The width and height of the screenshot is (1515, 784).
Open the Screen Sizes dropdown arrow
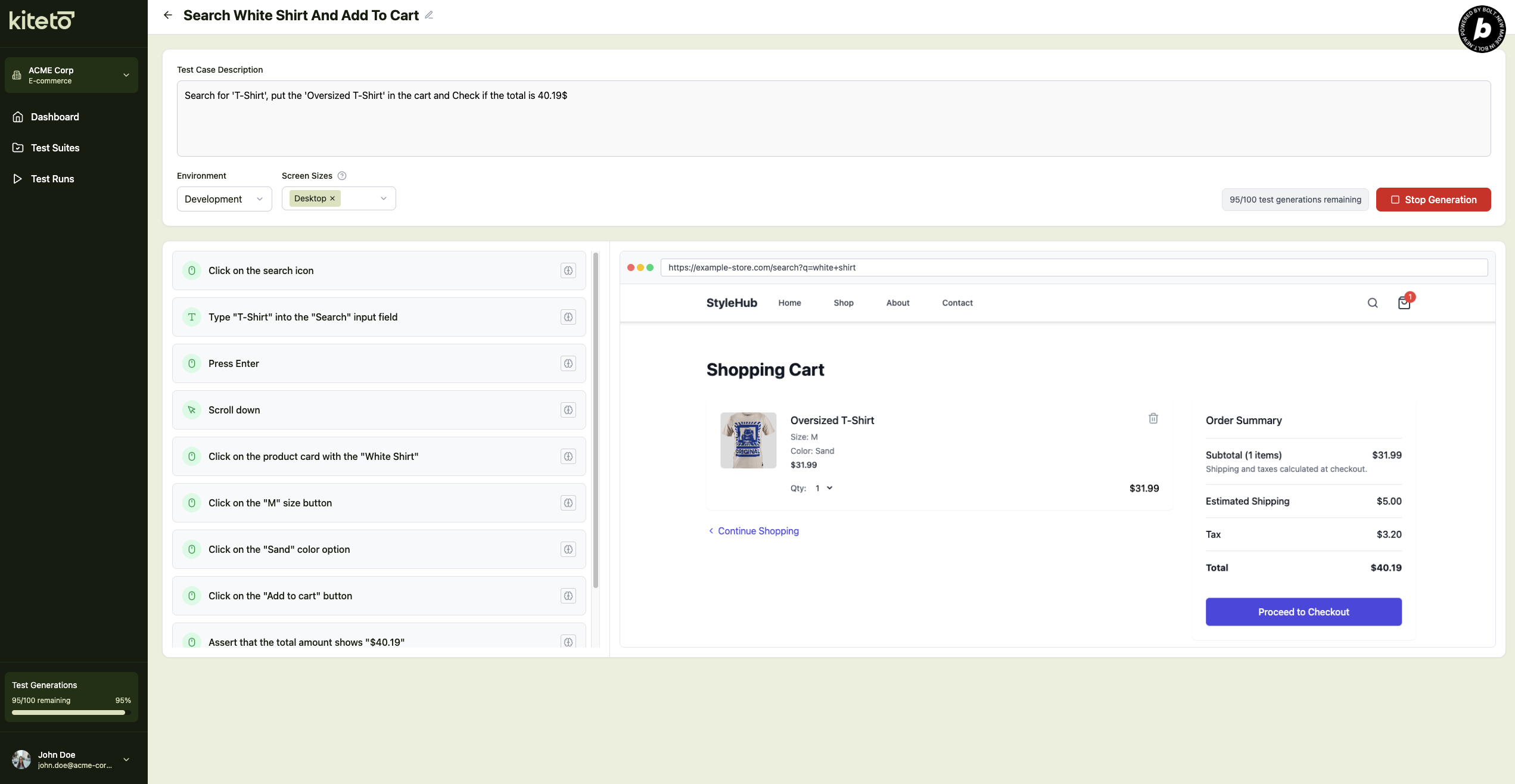click(384, 198)
